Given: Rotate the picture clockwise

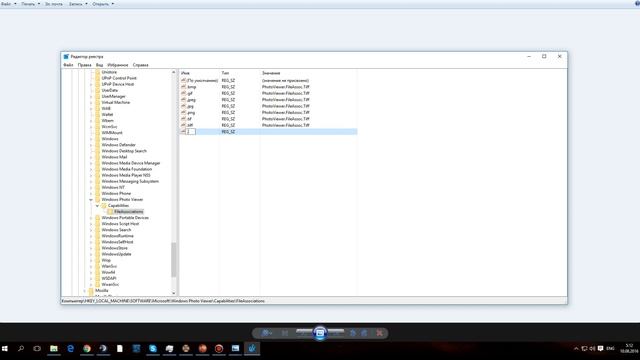Looking at the screenshot, I should click(x=364, y=333).
